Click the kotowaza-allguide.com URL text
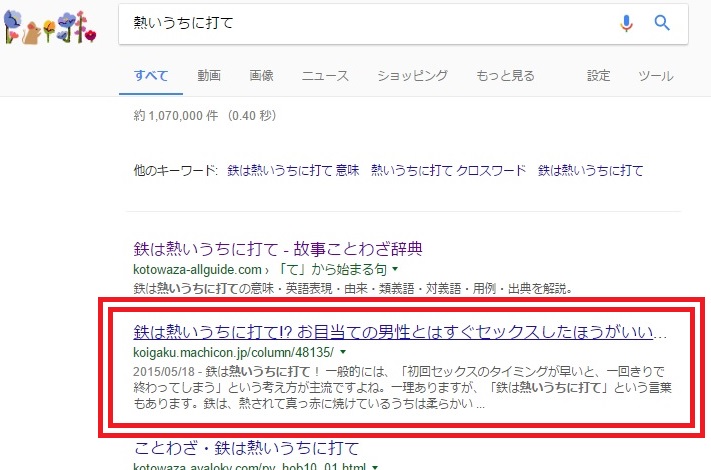This screenshot has height=470, width=711. pos(197,270)
